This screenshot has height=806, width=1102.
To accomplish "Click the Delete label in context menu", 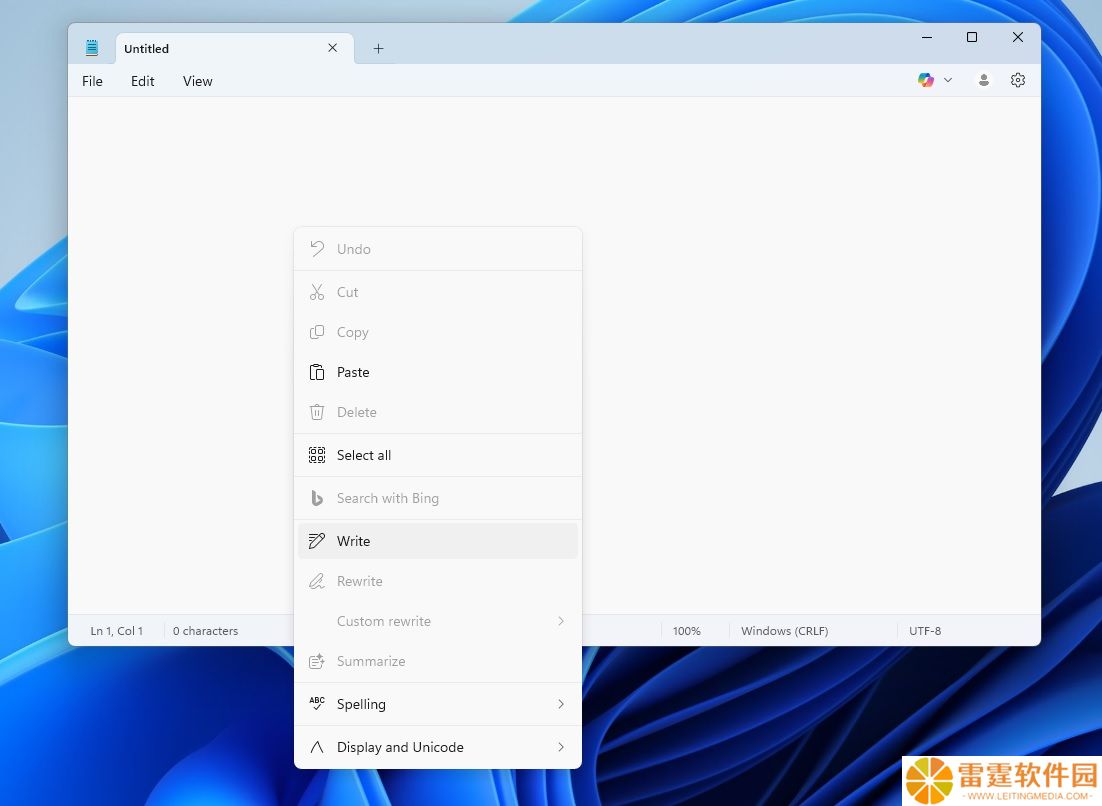I will point(356,412).
